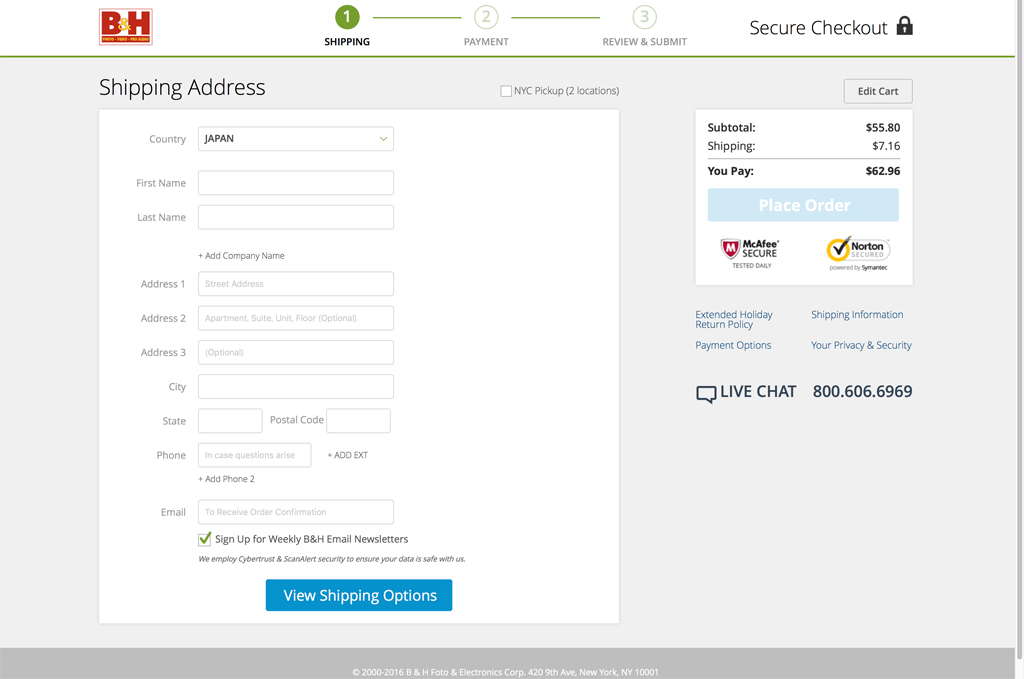Select the REVIEW & SUBMIT step label

(645, 42)
